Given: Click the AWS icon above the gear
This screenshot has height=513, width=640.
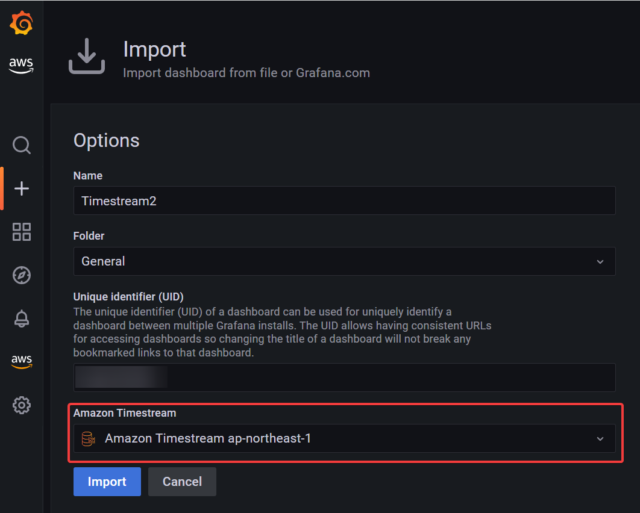Looking at the screenshot, I should (x=21, y=361).
